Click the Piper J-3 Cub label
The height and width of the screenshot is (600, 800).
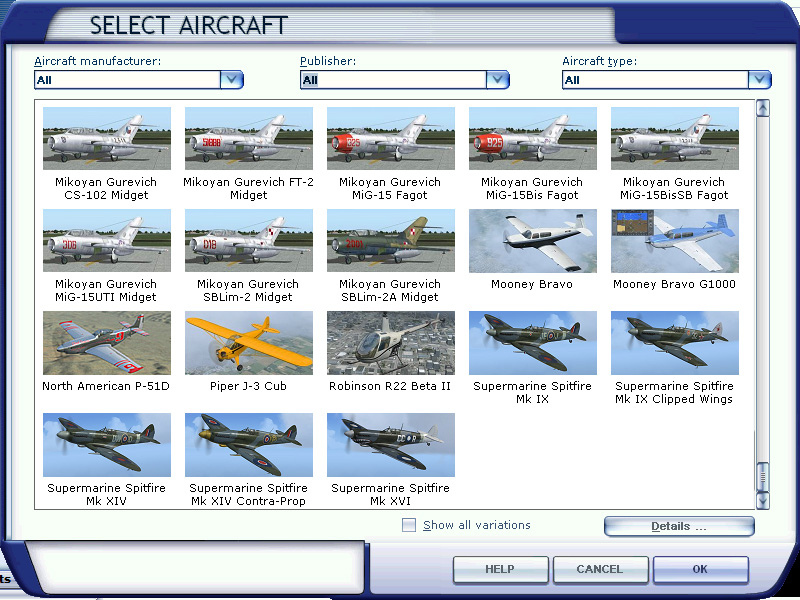248,386
